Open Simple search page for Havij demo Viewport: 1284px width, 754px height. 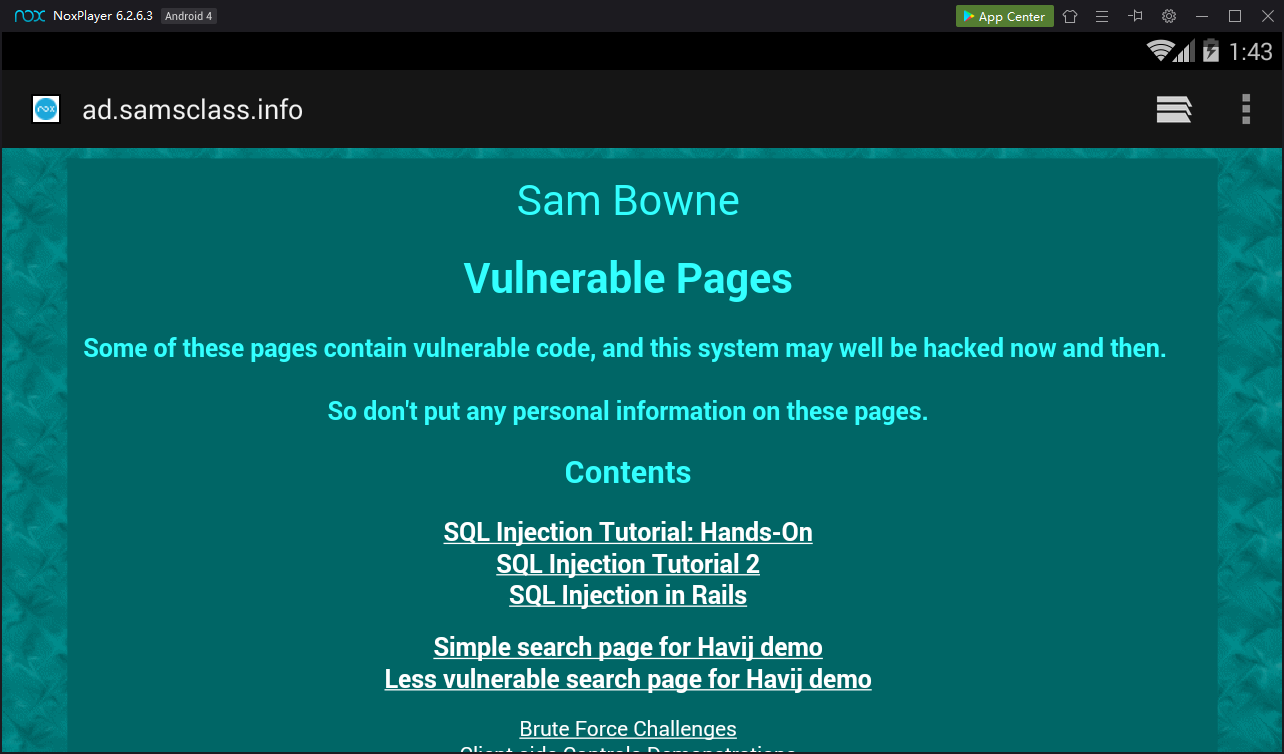click(x=628, y=647)
